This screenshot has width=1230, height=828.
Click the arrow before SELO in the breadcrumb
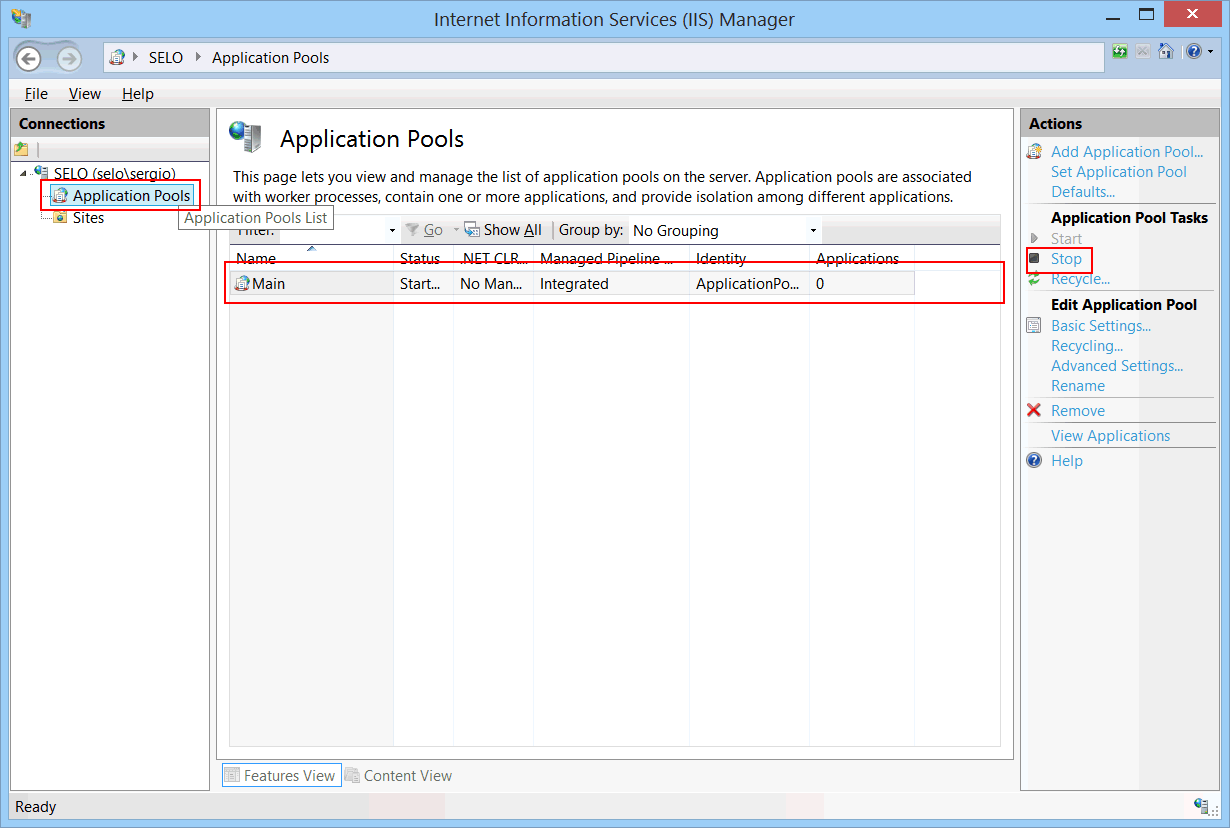pyautogui.click(x=136, y=58)
